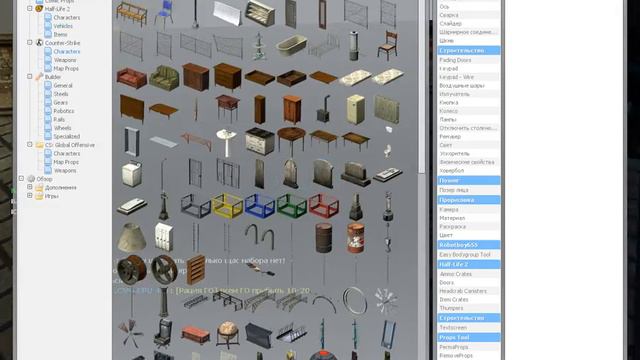Screen dimensions: 640x360
Task: Select the blue crate frame prop
Action: point(260,206)
